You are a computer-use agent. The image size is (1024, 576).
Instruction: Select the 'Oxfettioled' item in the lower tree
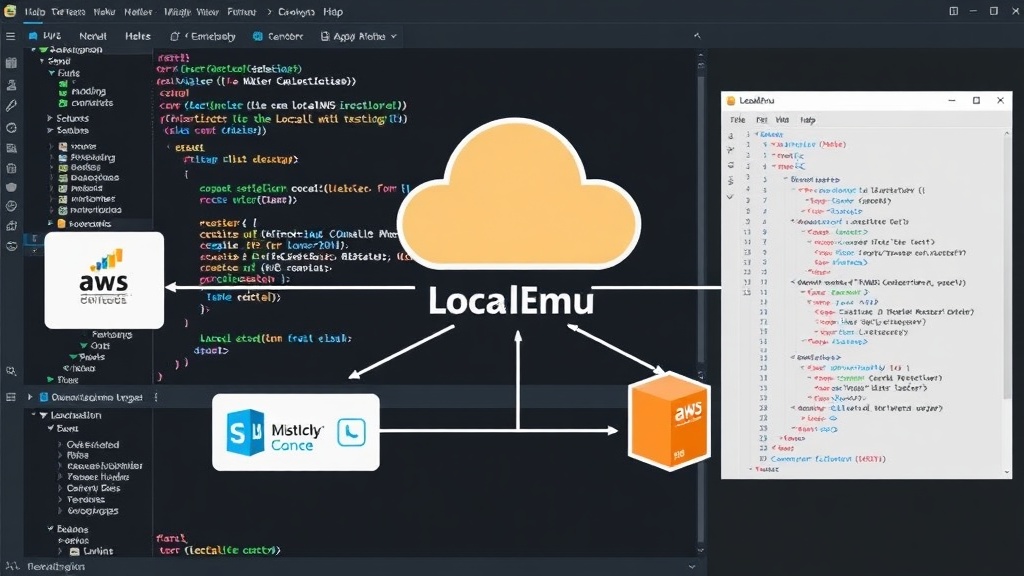pos(93,445)
